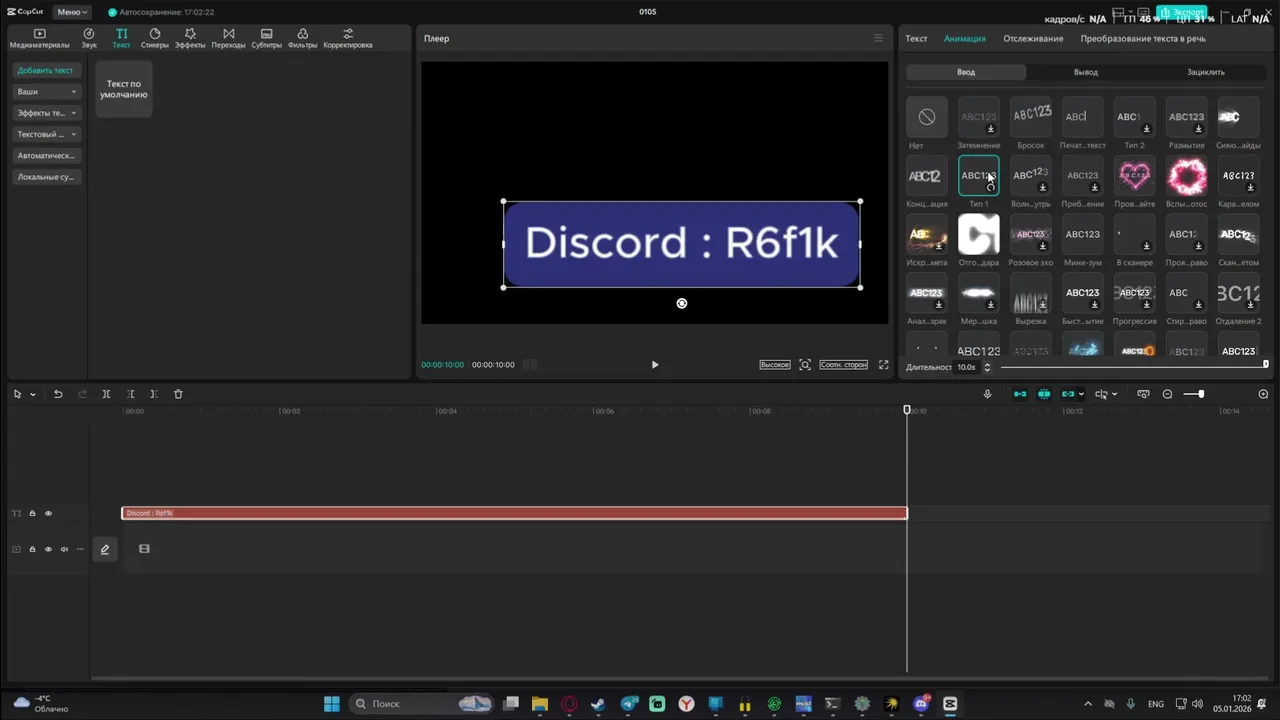
Task: Open the Высокое preview quality dropdown
Action: tap(775, 365)
